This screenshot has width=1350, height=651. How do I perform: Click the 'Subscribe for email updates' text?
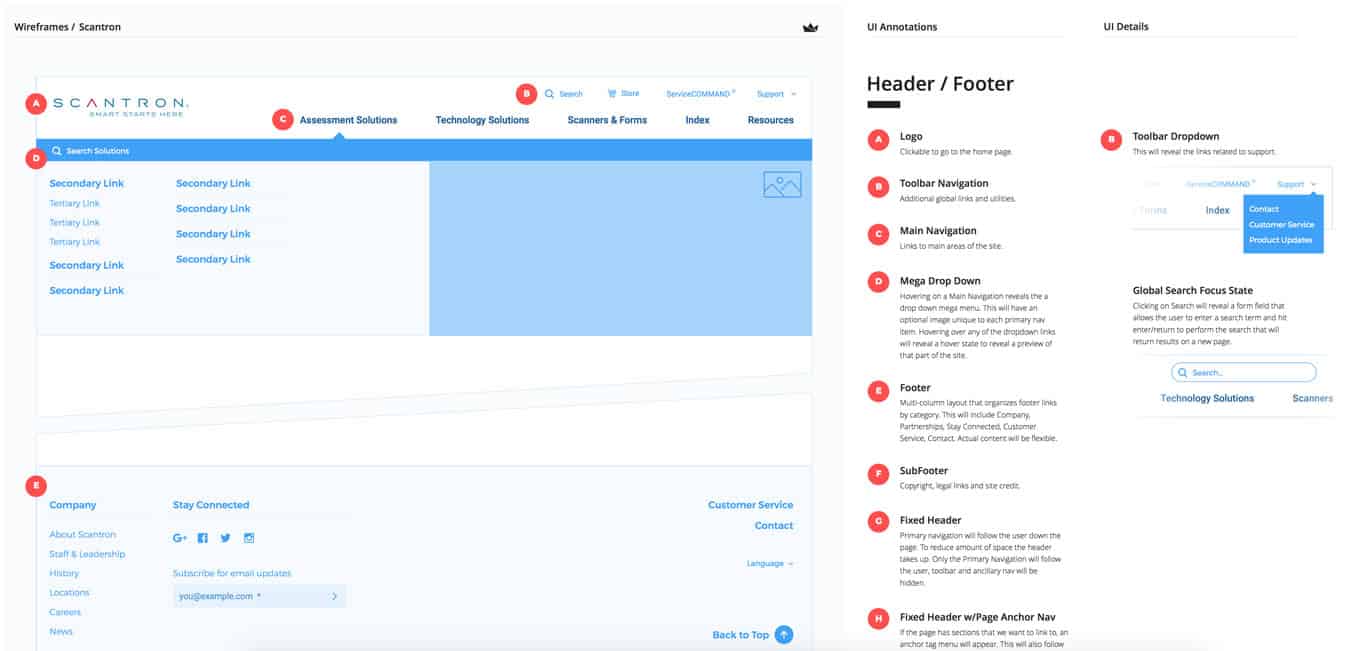click(232, 573)
